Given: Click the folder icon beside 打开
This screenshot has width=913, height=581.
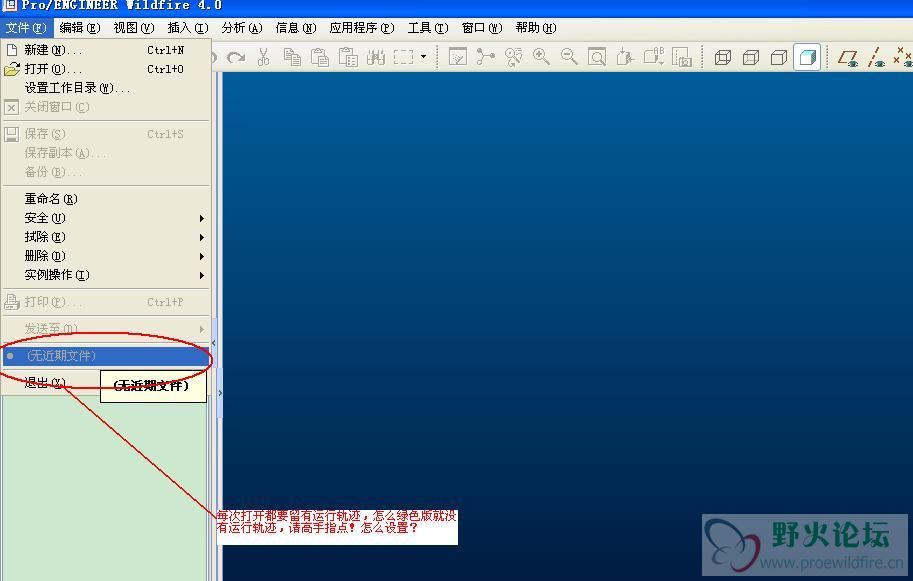Looking at the screenshot, I should click(x=12, y=69).
